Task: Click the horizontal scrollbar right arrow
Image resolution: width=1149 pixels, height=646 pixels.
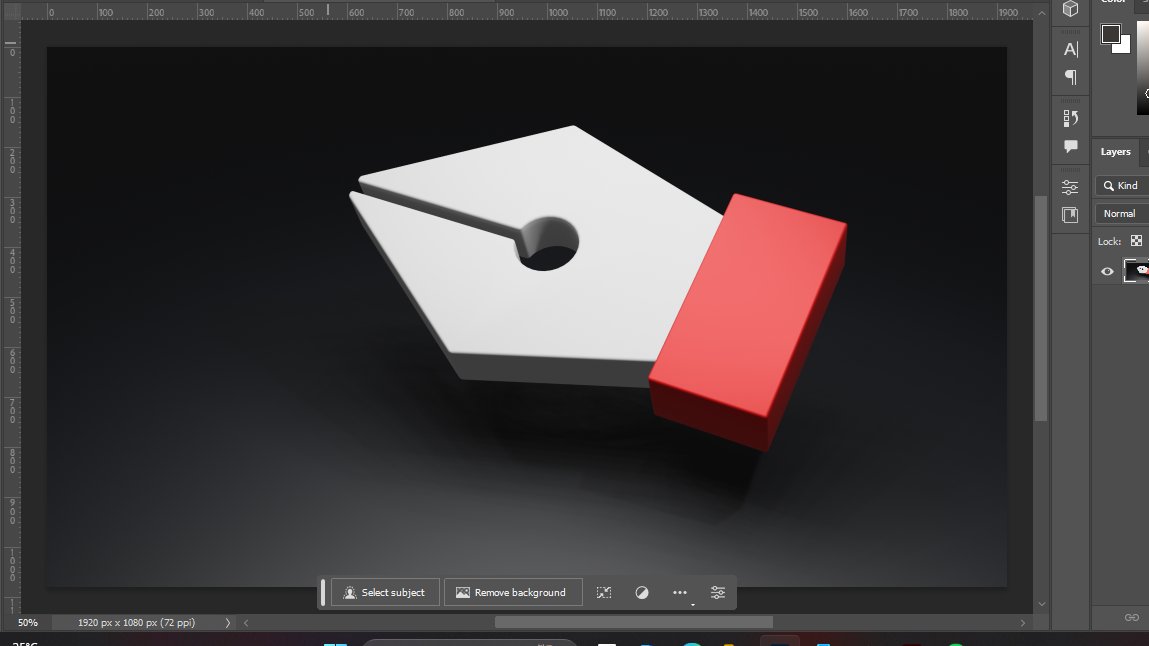Action: 1023,623
